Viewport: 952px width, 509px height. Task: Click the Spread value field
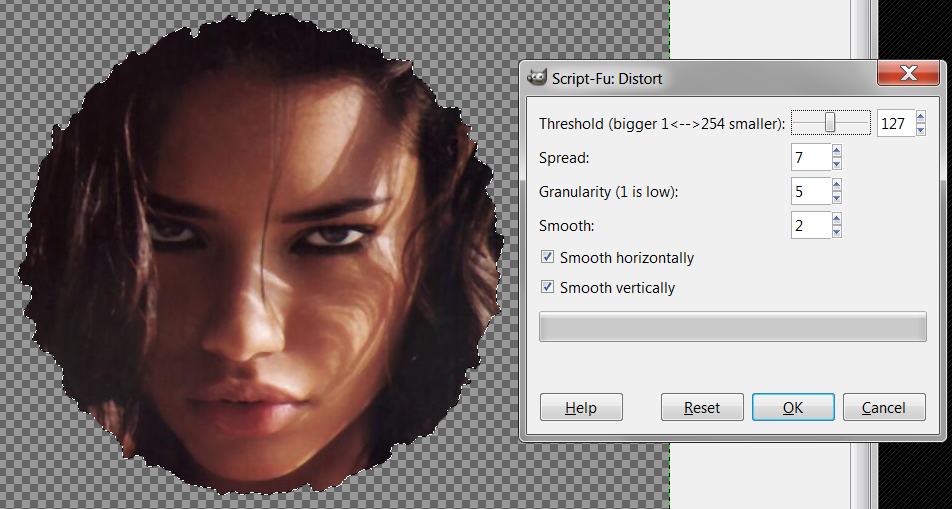point(811,157)
